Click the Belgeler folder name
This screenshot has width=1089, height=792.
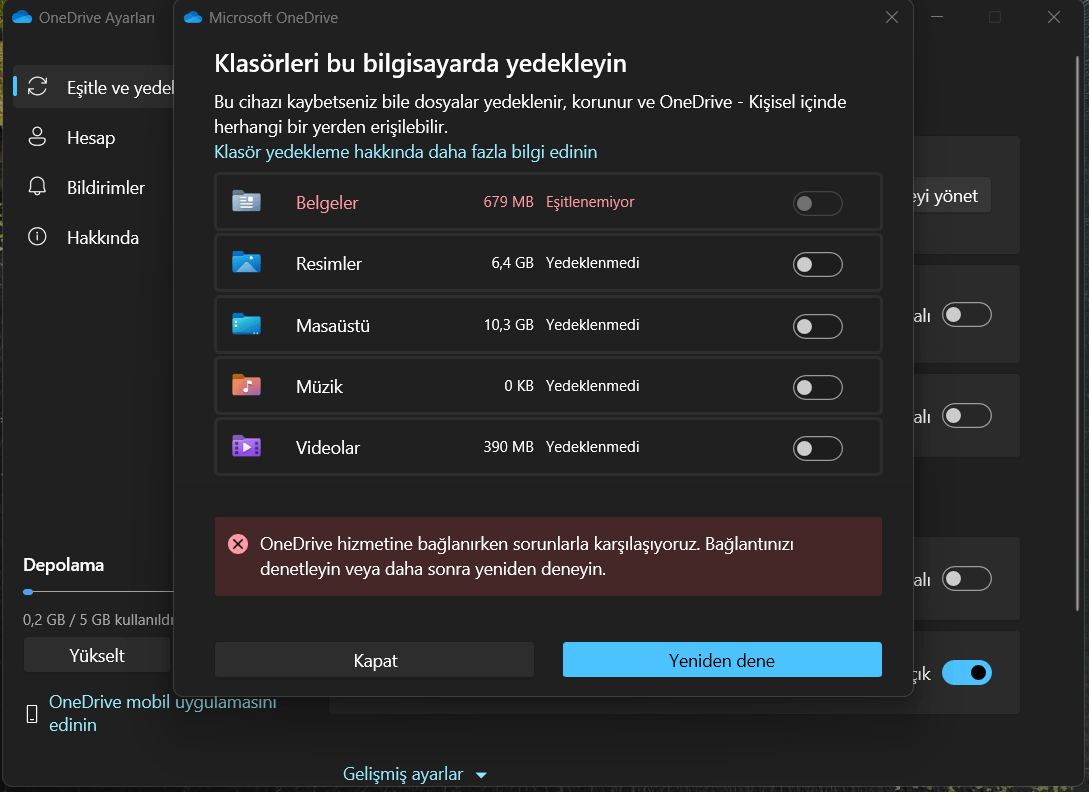click(x=327, y=202)
